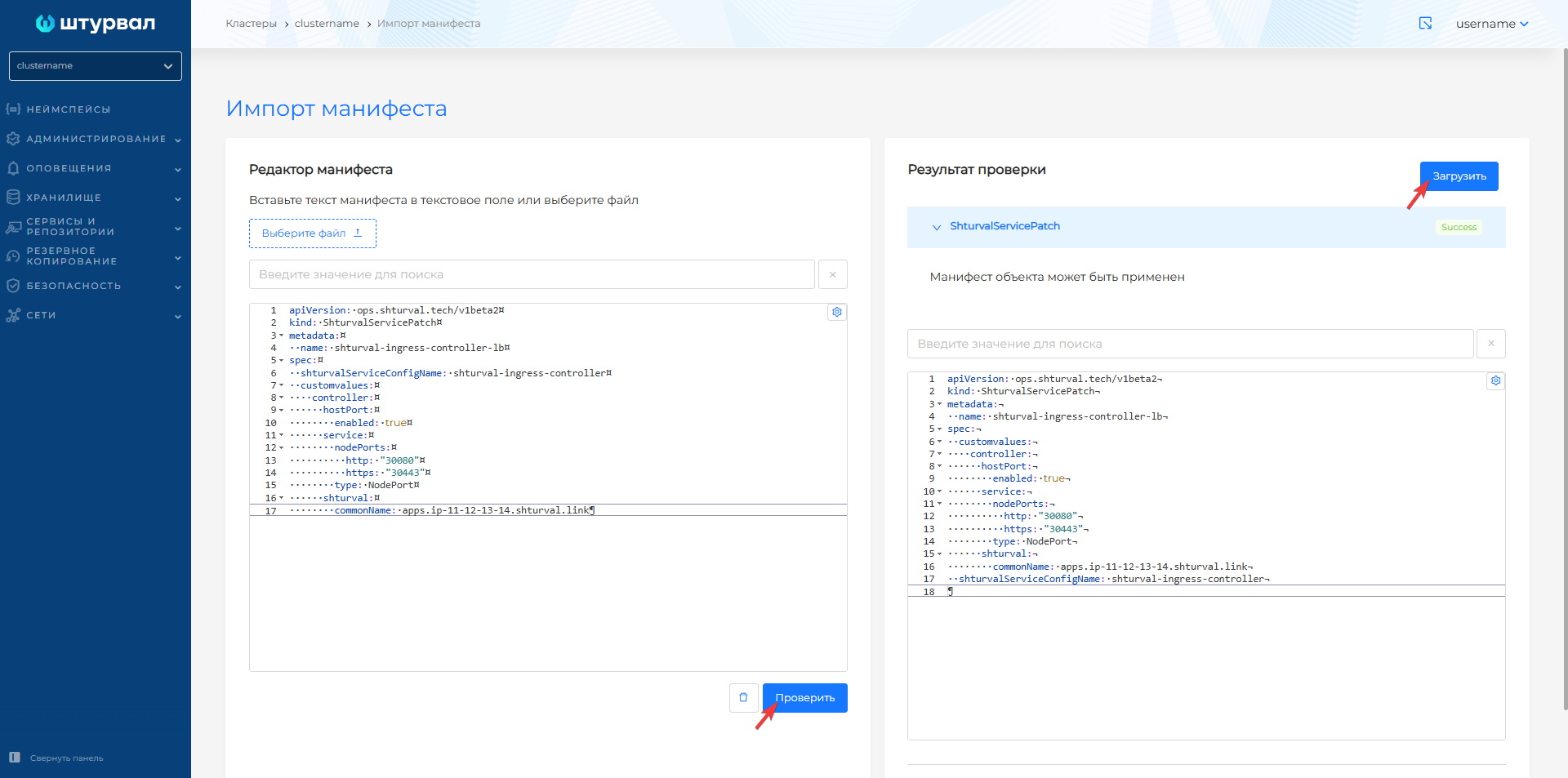The width and height of the screenshot is (1568, 778).
Task: Click the Выберите файл upload button
Action: tap(312, 233)
